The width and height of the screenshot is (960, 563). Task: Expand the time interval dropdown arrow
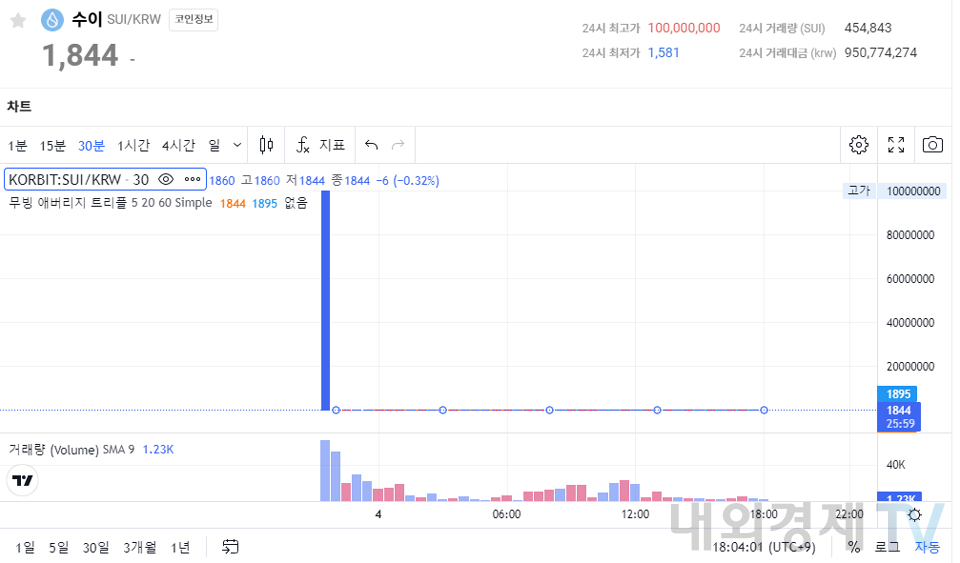(x=237, y=145)
